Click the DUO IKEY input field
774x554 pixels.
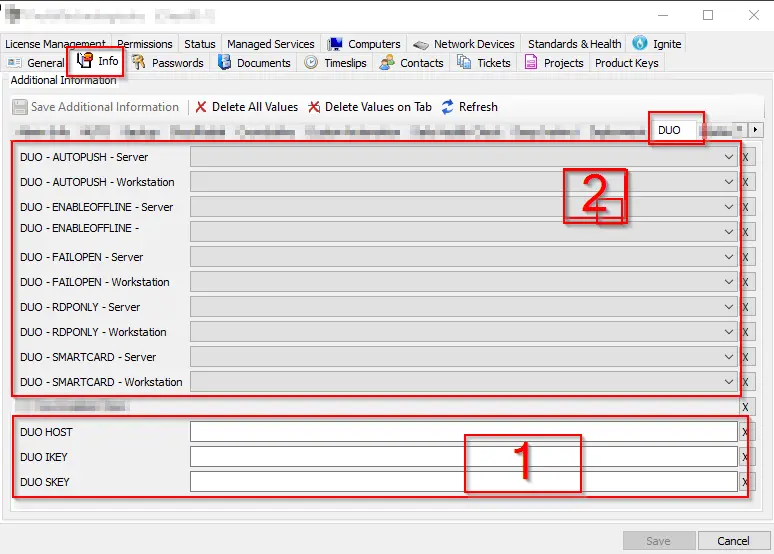464,457
